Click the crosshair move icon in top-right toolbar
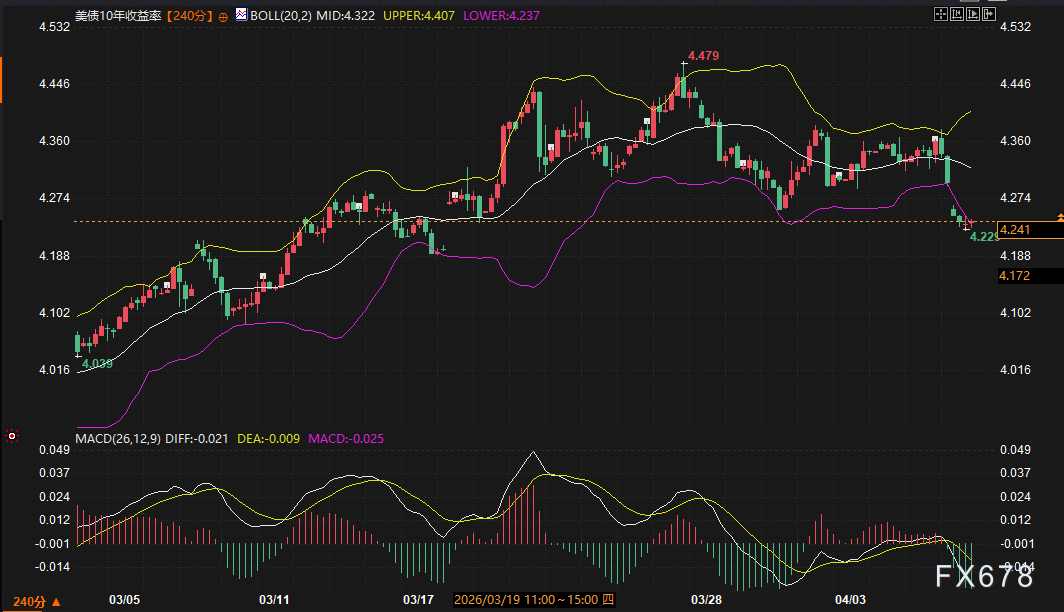Viewport: 1064px width, 612px height. click(940, 14)
